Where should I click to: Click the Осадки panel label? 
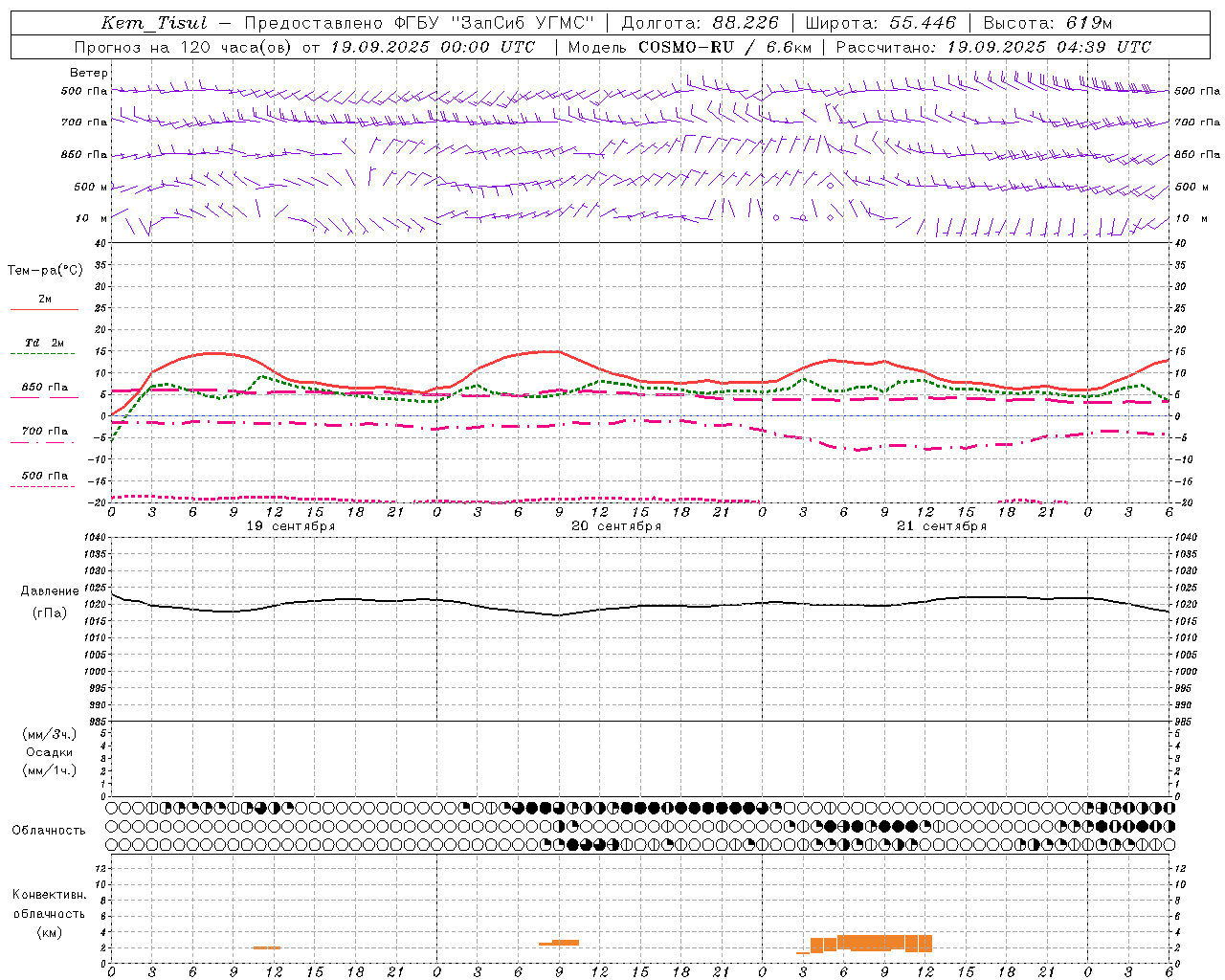(50, 752)
